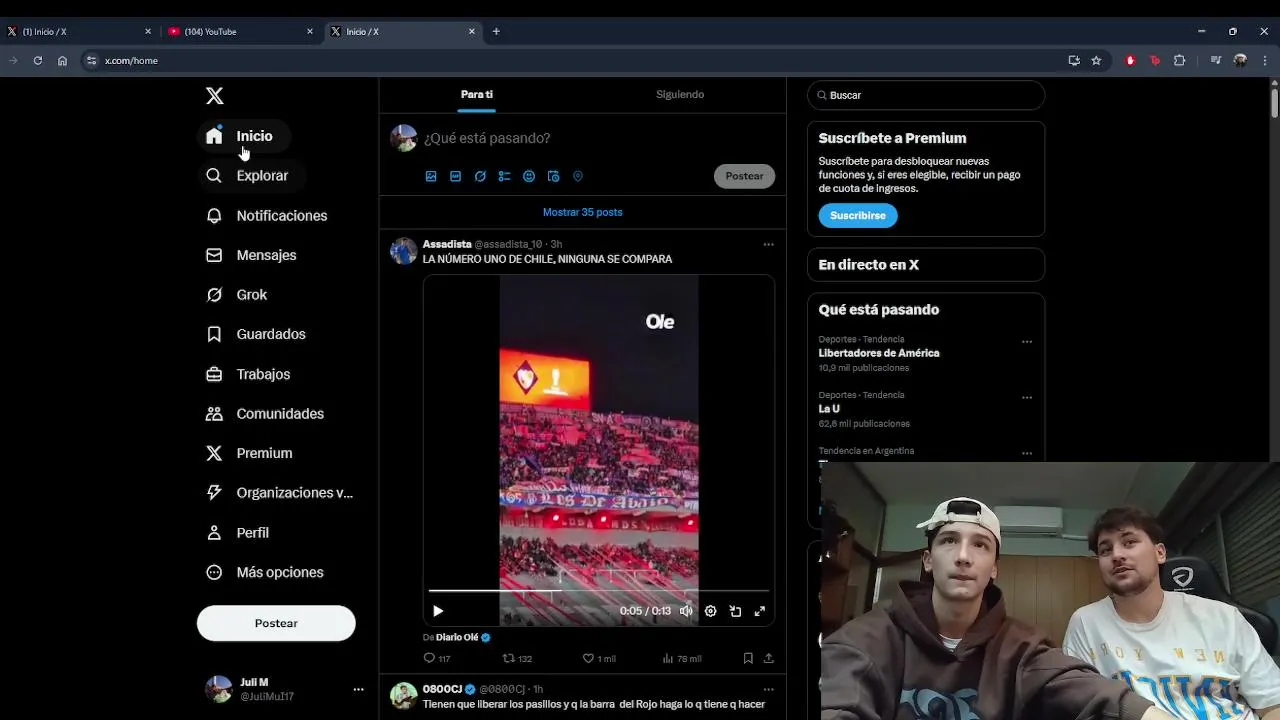This screenshot has height=720, width=1280.
Task: Open the Libertadores de América trend
Action: [x=879, y=353]
